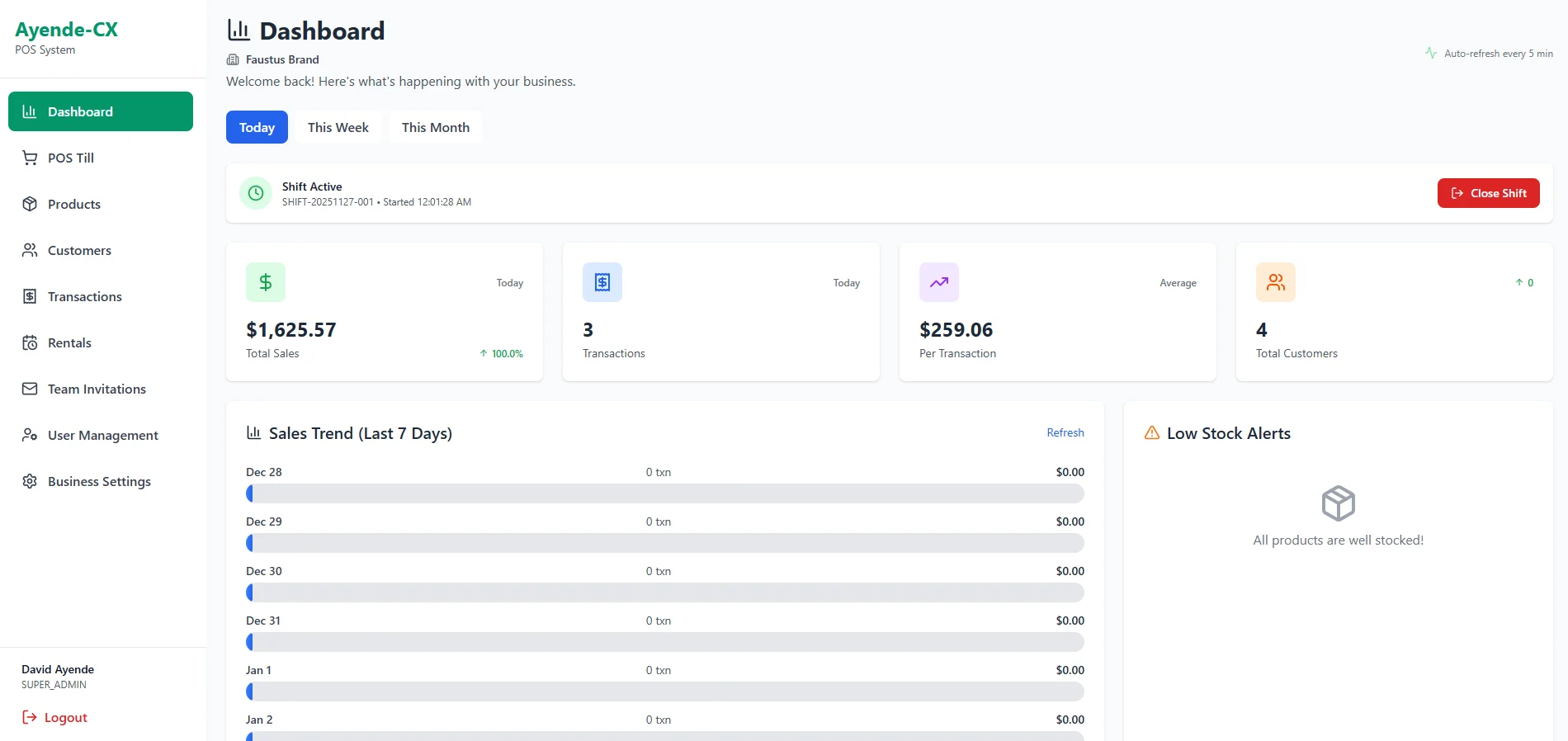Screen dimensions: 1568x741
Task: Navigate to Customers
Action: 101,250
